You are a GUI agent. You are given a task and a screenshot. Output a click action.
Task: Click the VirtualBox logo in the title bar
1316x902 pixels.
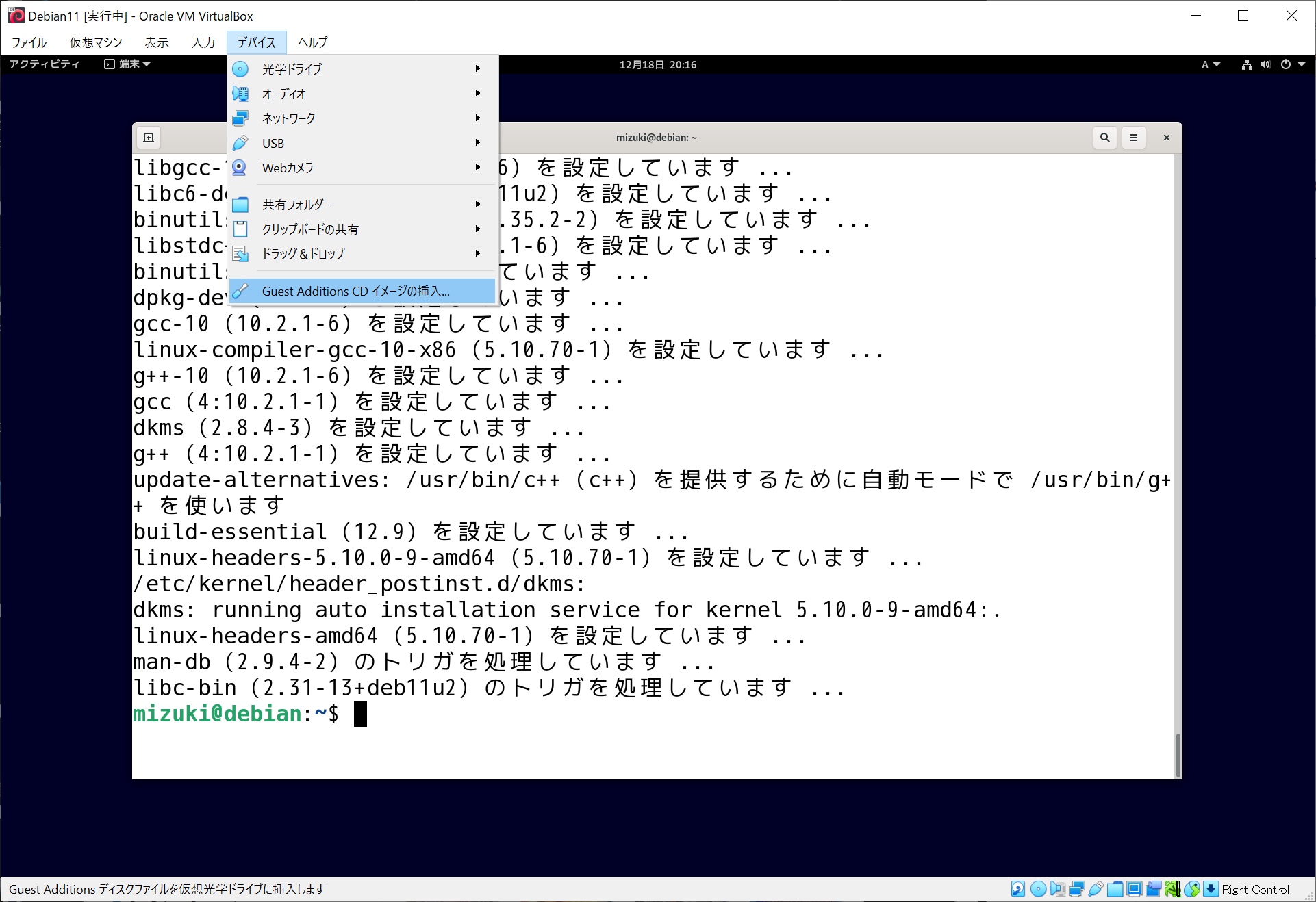click(16, 15)
